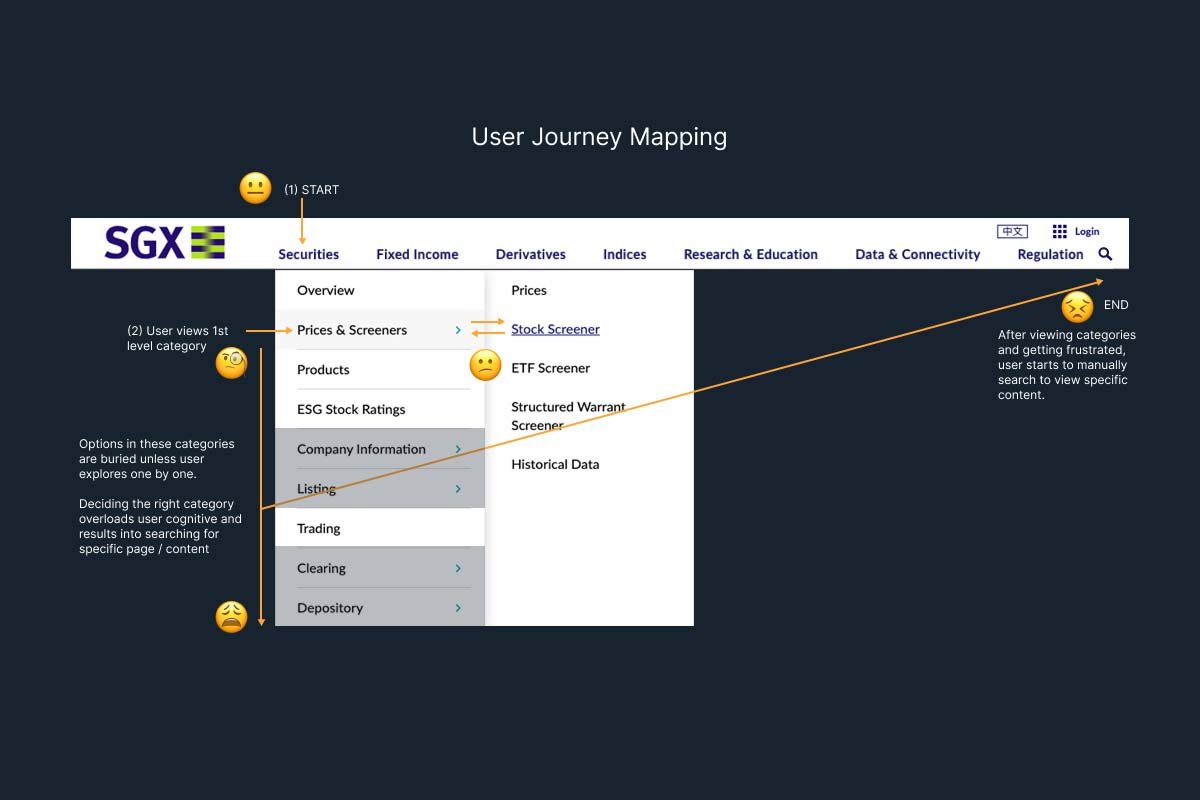The height and width of the screenshot is (800, 1200).
Task: Expand the Listing submenu arrow
Action: [x=458, y=489]
